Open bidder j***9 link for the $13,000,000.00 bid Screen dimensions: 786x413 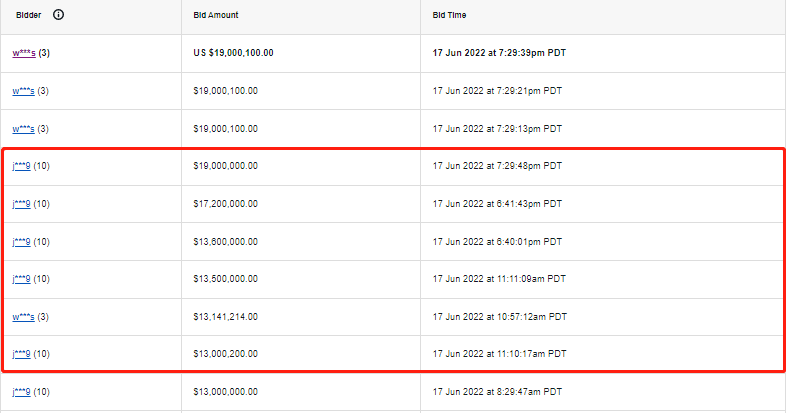coord(21,392)
